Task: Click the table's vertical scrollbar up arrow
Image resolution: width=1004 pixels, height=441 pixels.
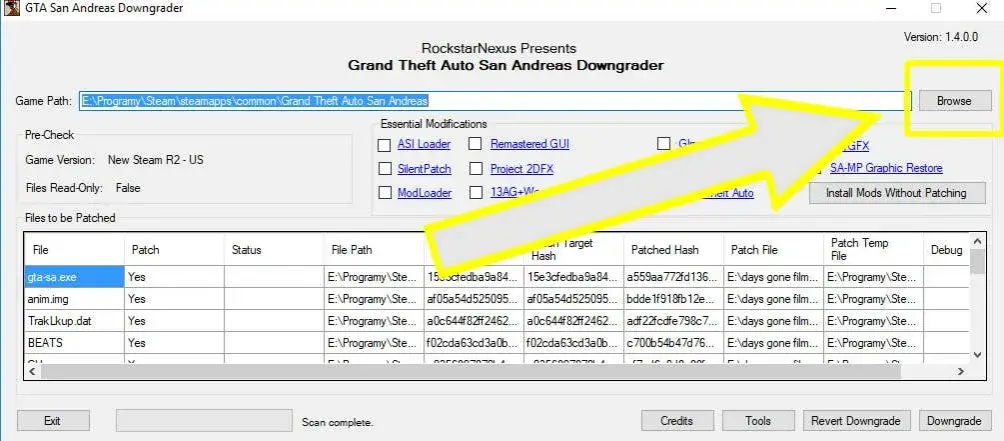Action: coord(976,241)
